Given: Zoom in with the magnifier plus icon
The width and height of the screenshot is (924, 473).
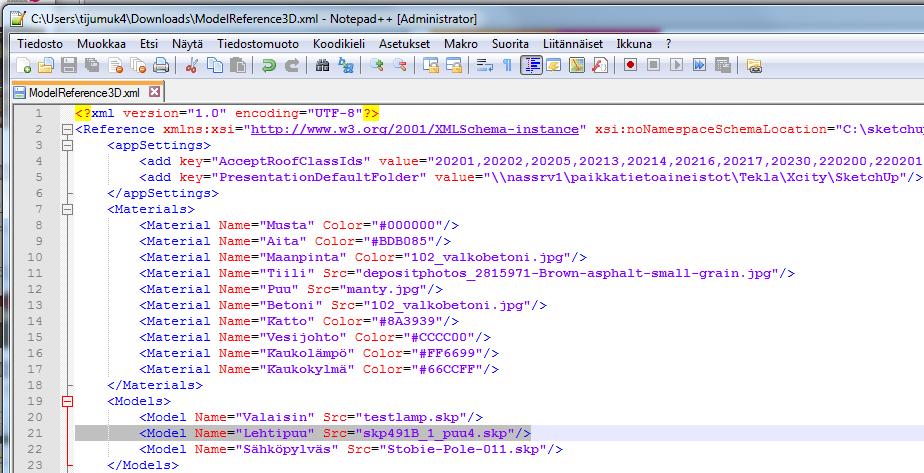Looking at the screenshot, I should tap(377, 65).
